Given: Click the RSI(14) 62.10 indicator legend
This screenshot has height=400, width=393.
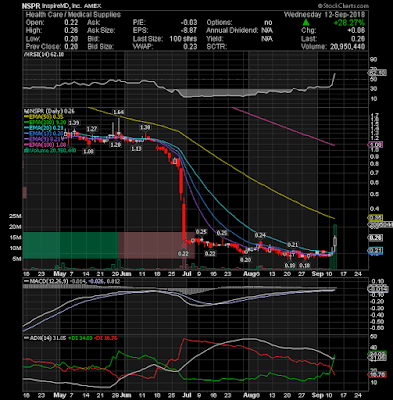Looking at the screenshot, I should click(45, 55).
